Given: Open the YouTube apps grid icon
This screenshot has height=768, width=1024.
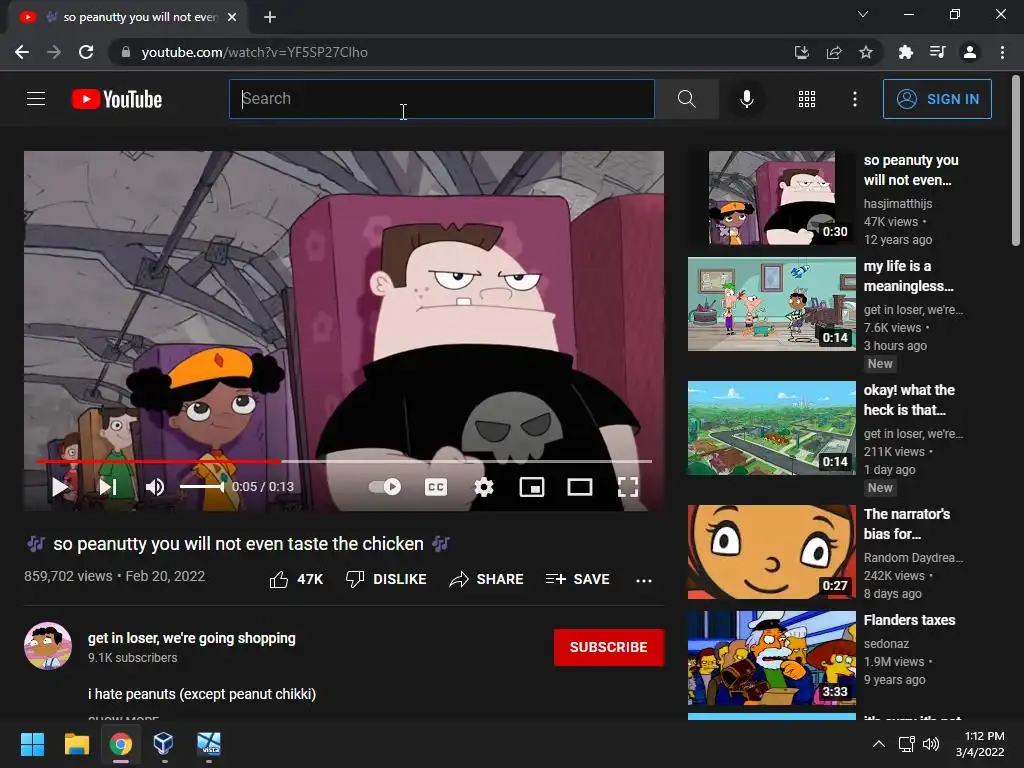Looking at the screenshot, I should coord(807,99).
